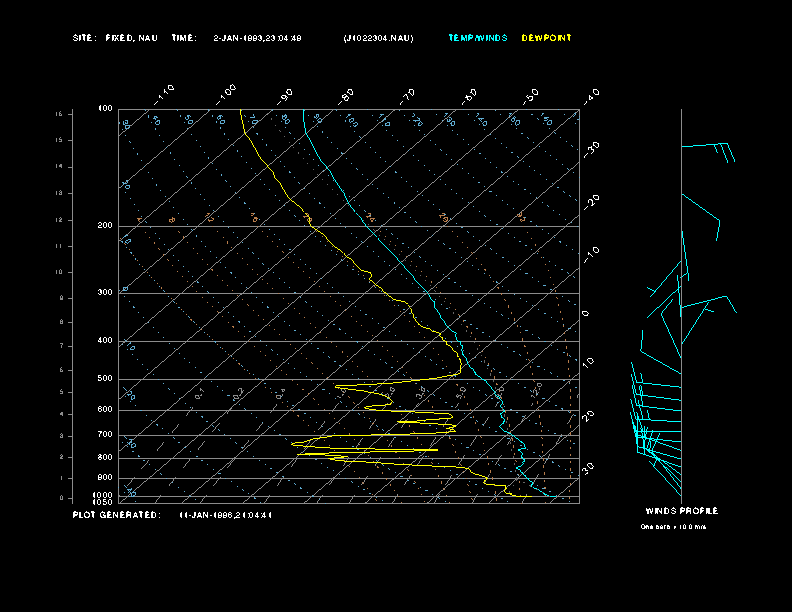Select the SITE: FIXED, NAU header text
The image size is (792, 612).
tap(115, 38)
